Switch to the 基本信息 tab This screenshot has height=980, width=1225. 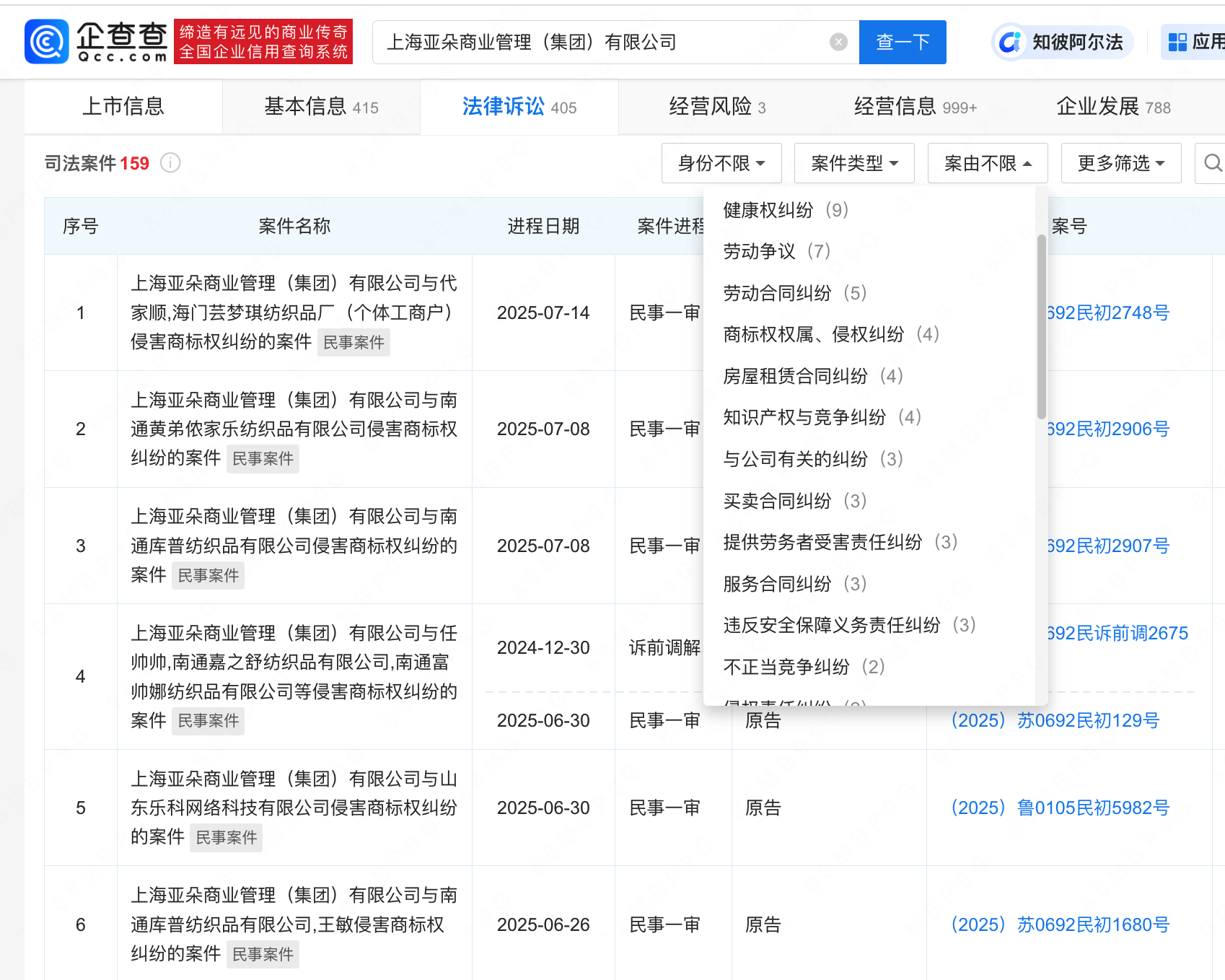tap(321, 107)
